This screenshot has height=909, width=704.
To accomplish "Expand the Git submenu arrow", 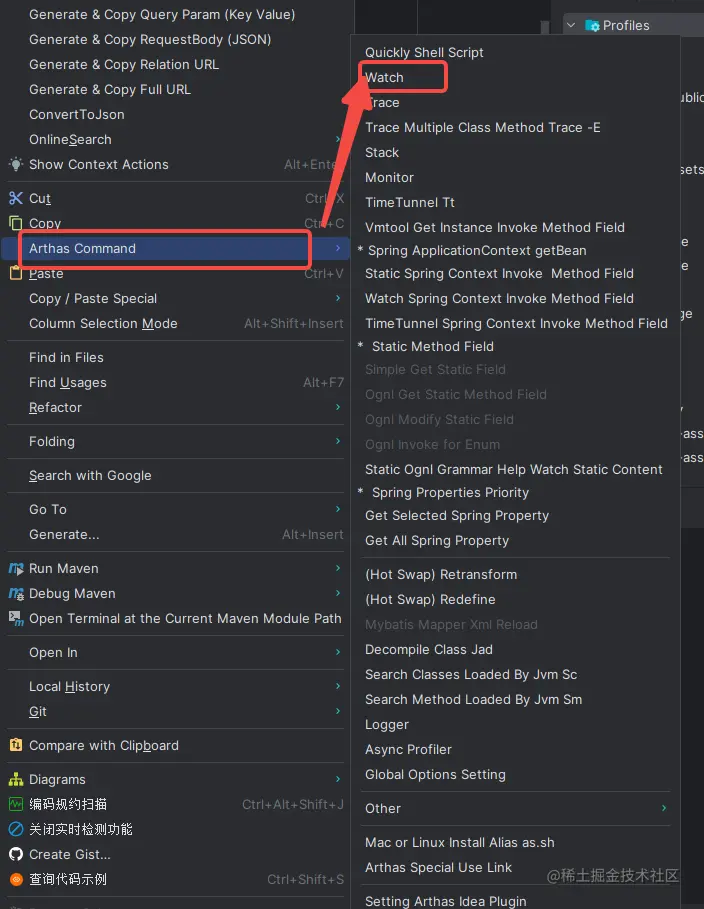I will 338,711.
